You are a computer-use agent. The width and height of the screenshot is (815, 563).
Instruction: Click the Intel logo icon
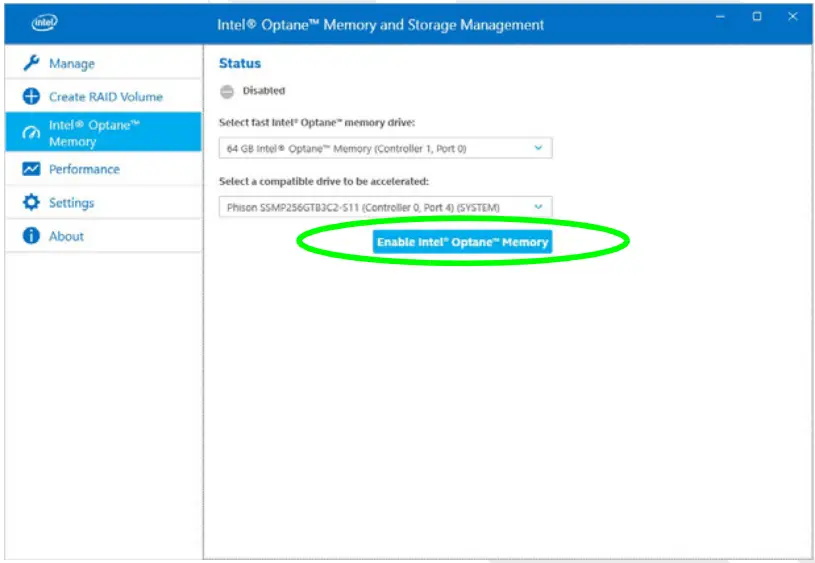[x=44, y=23]
